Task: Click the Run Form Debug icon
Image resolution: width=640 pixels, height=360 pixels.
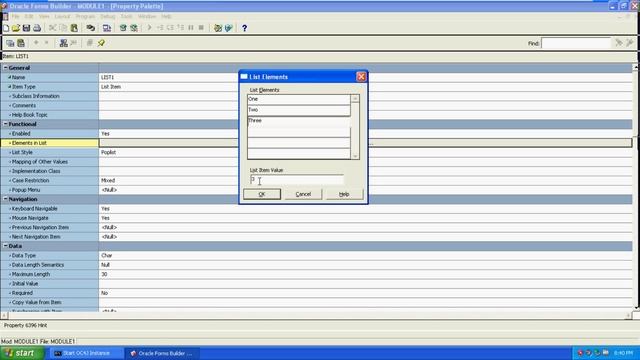Action: [x=133, y=28]
